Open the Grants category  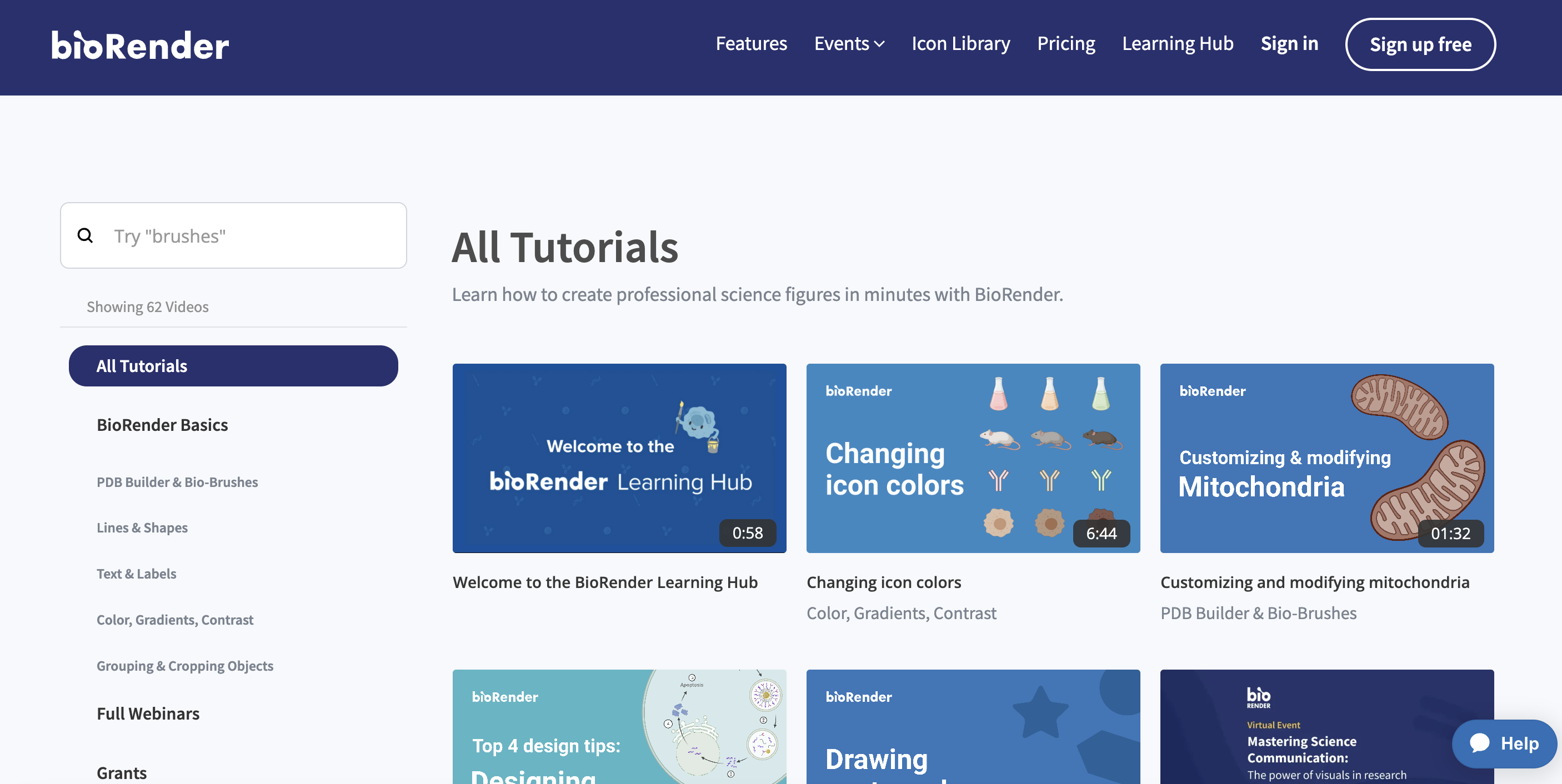click(121, 773)
